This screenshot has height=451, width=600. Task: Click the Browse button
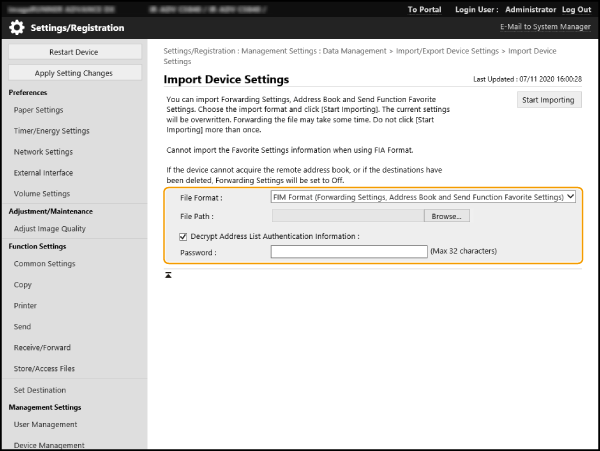446,216
